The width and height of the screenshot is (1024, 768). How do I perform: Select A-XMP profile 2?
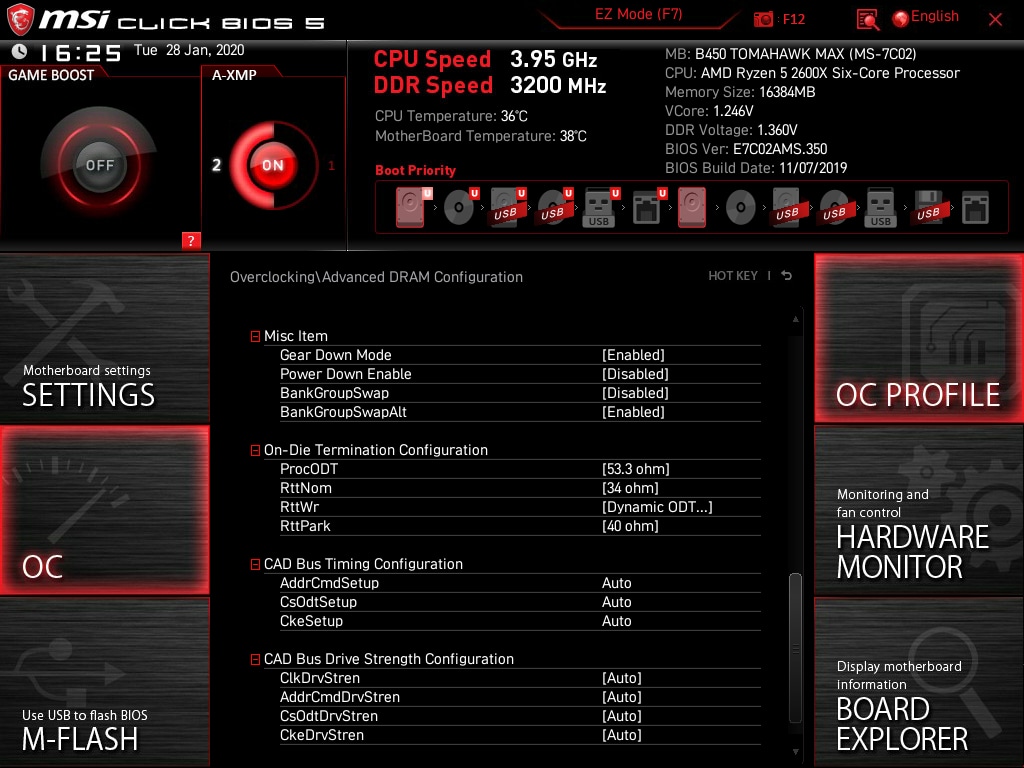pyautogui.click(x=217, y=165)
